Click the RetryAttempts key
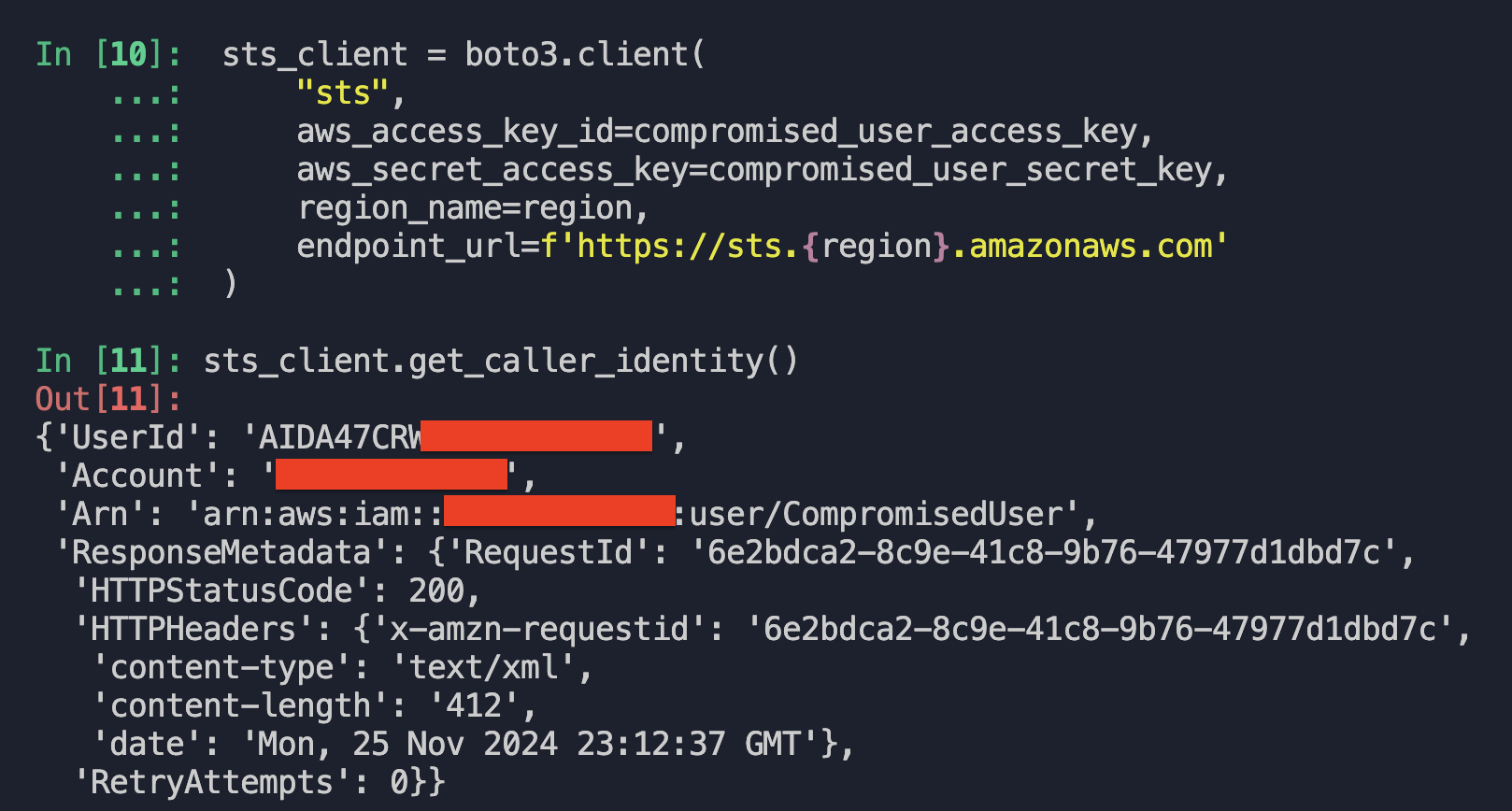The height and width of the screenshot is (811, 1512). [212, 782]
